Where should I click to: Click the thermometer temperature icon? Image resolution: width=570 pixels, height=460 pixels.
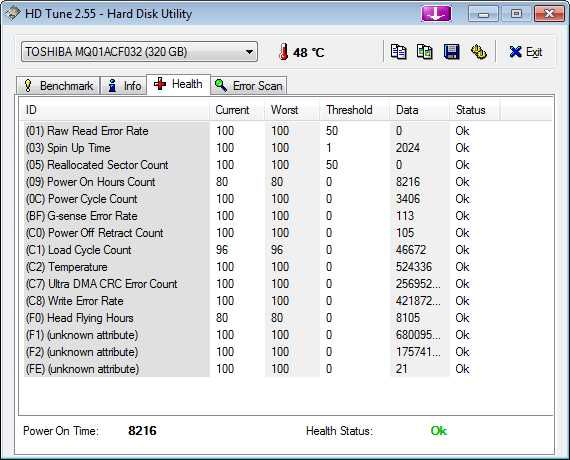(x=284, y=52)
